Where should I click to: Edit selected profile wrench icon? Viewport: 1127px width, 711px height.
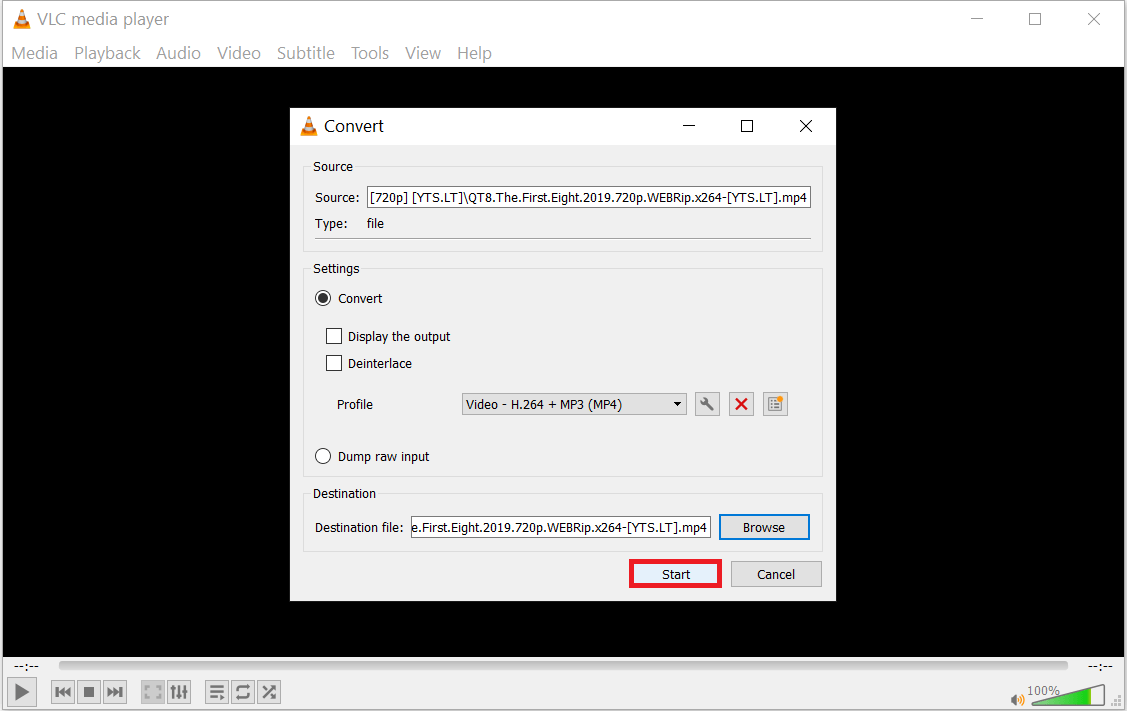tap(707, 404)
